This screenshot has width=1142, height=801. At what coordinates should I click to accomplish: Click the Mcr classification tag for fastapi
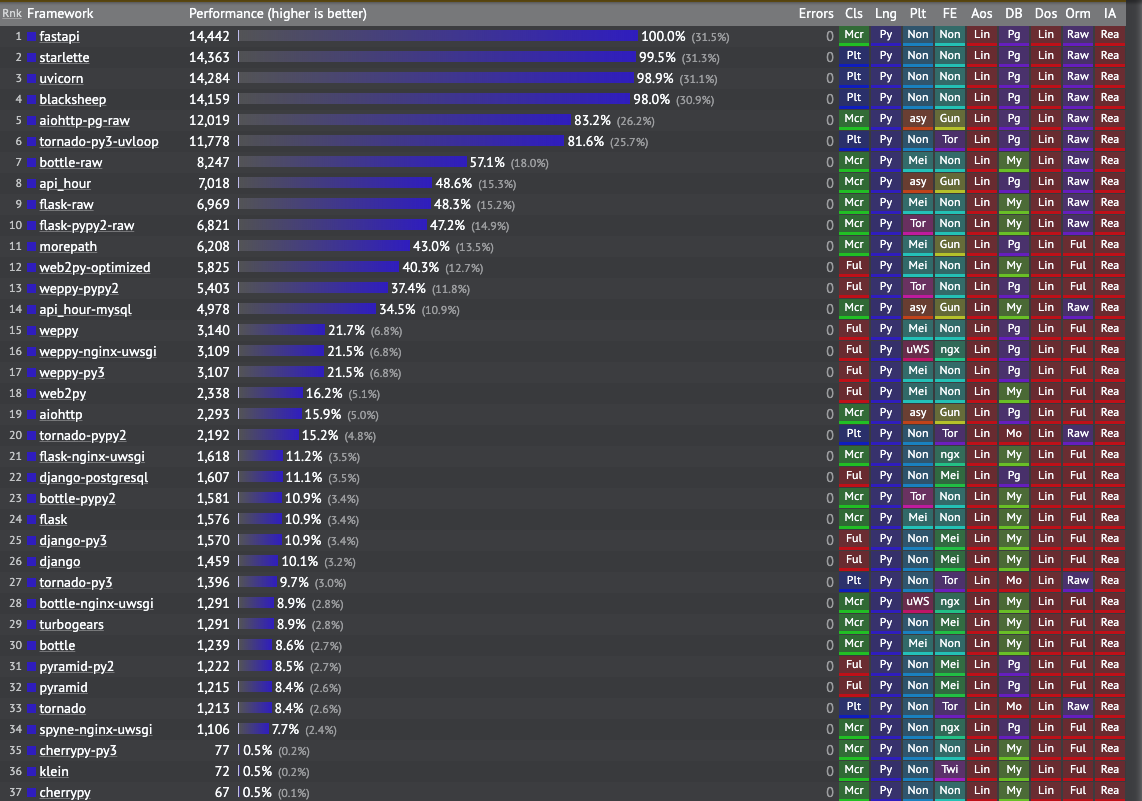click(854, 35)
